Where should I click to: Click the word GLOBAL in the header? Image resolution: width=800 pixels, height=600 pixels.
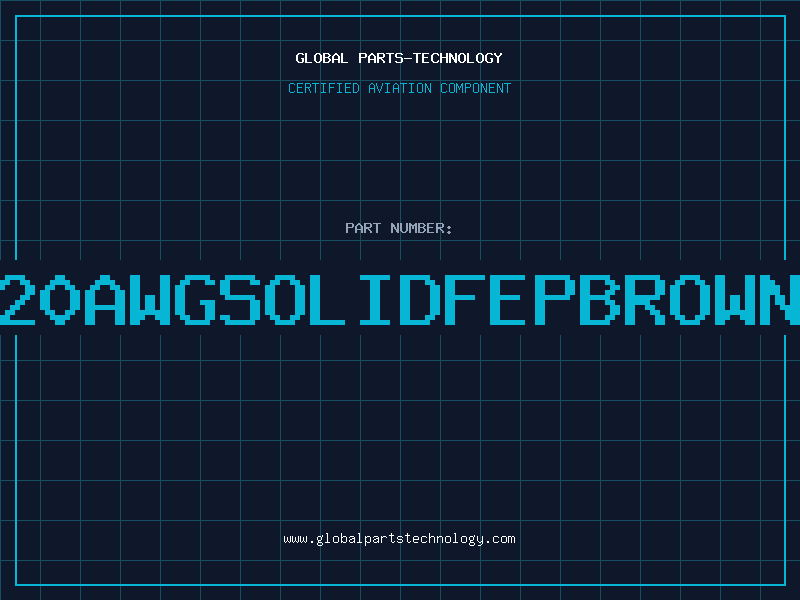[321, 58]
